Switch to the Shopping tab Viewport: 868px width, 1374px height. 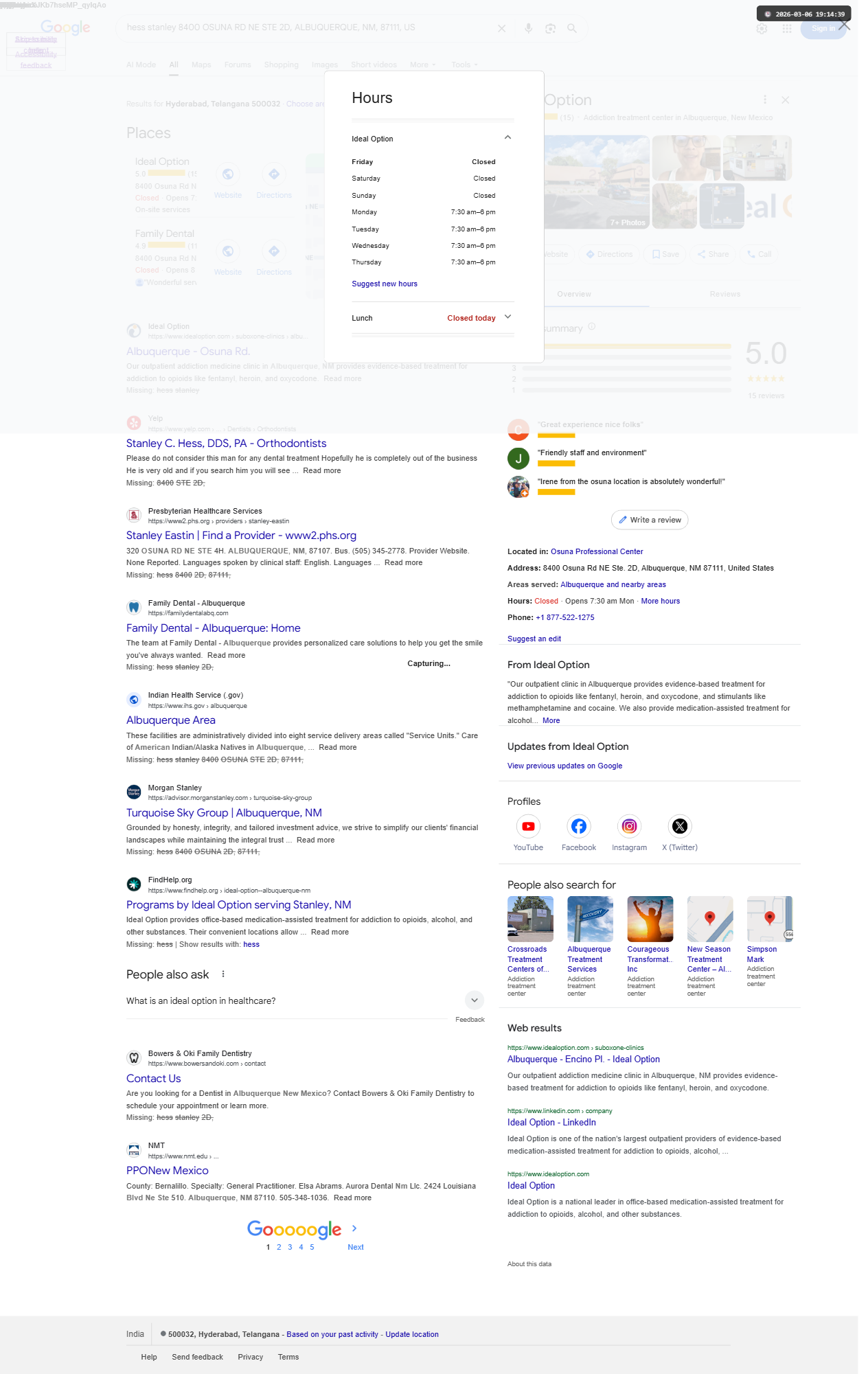(x=281, y=65)
